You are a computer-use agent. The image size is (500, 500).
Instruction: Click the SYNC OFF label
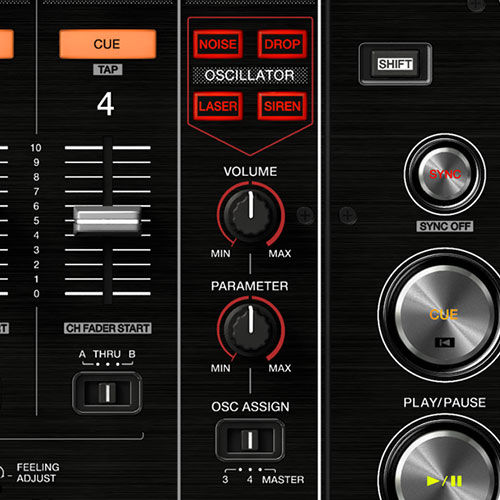(445, 226)
